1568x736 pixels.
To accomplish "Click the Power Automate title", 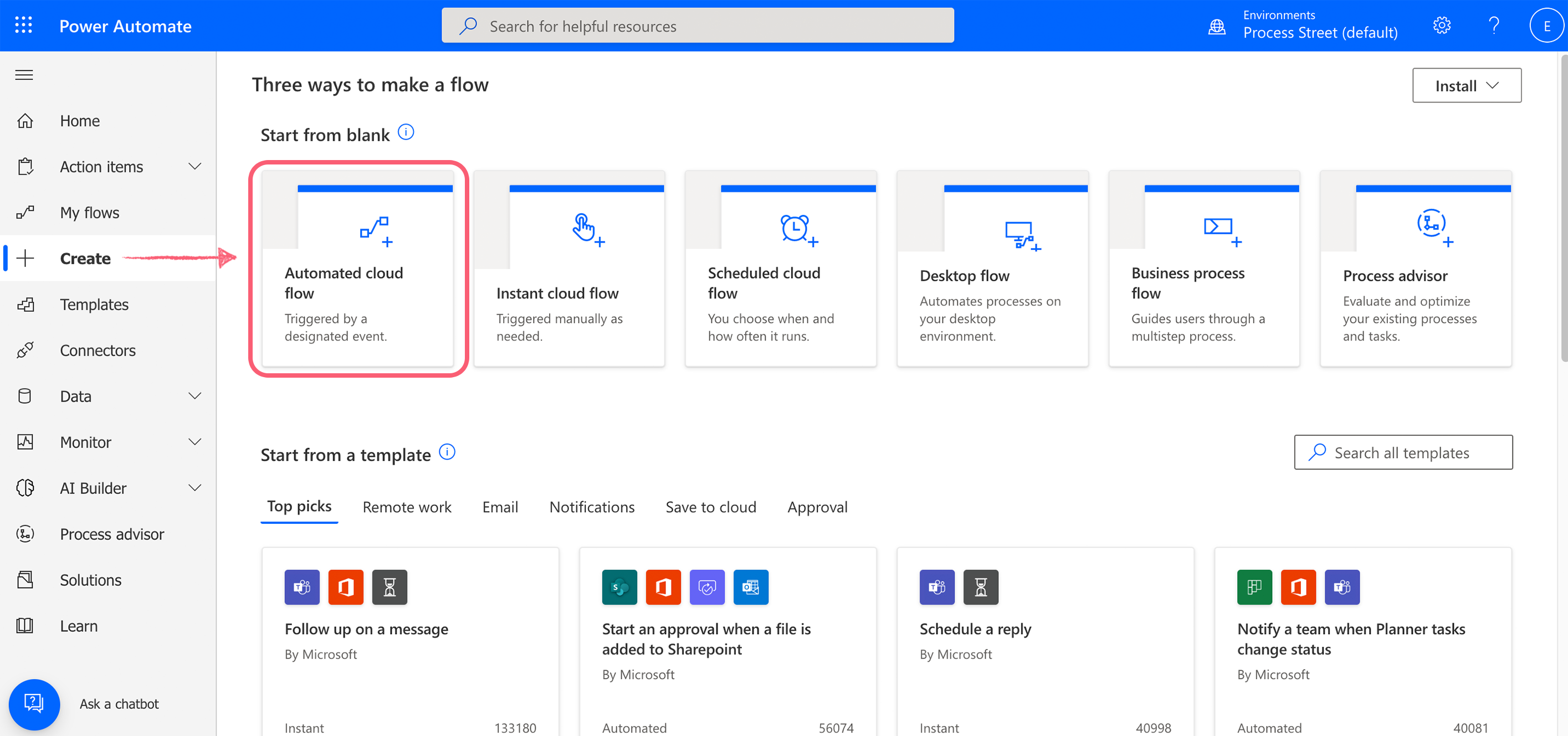I will [x=125, y=26].
